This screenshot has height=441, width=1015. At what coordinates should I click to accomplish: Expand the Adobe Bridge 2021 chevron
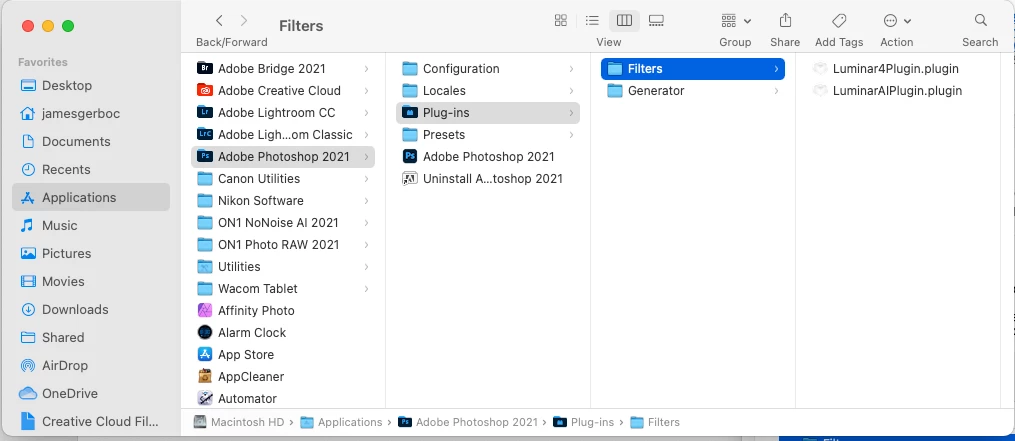[366, 69]
